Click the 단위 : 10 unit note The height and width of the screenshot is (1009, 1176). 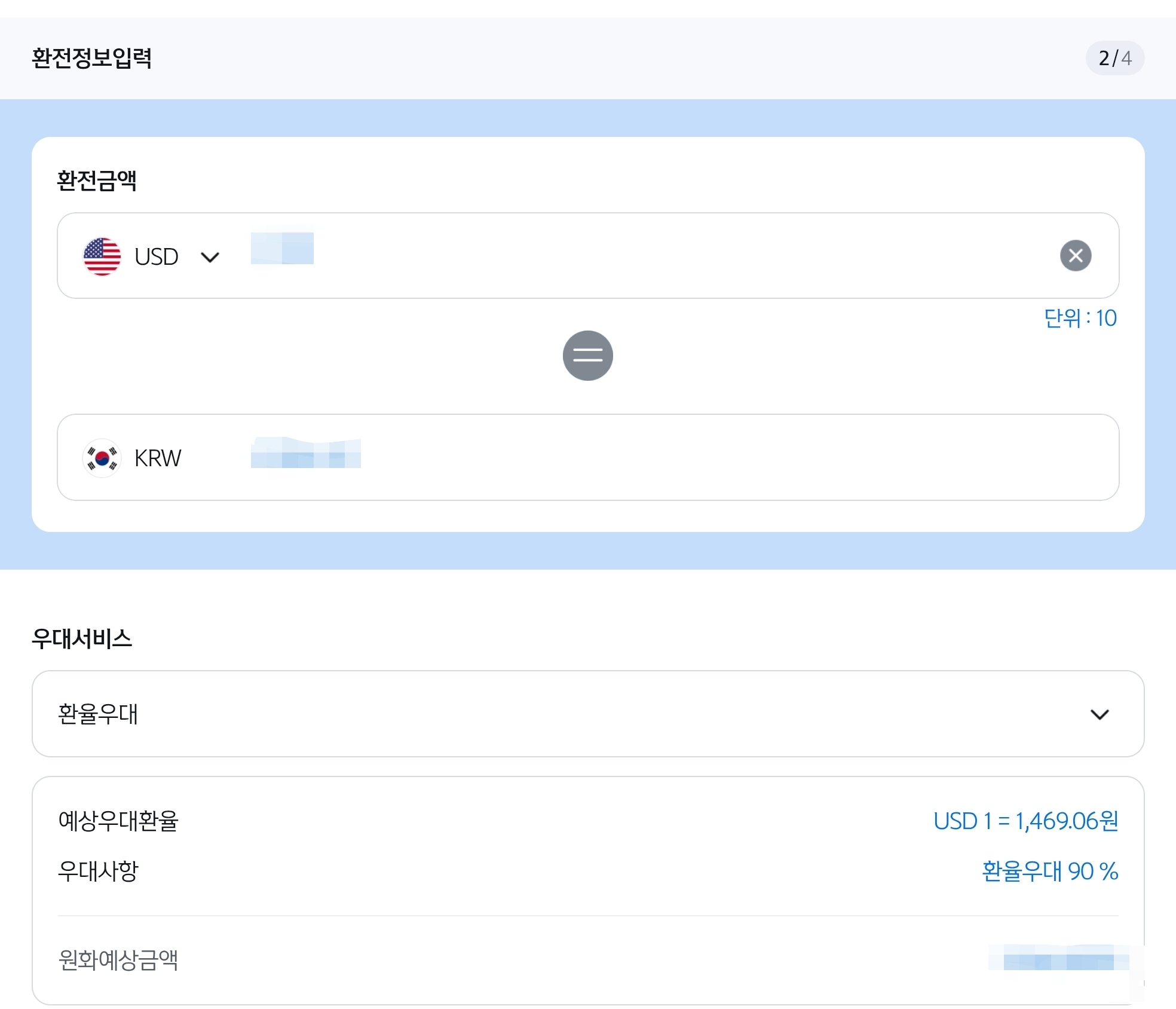point(1080,318)
